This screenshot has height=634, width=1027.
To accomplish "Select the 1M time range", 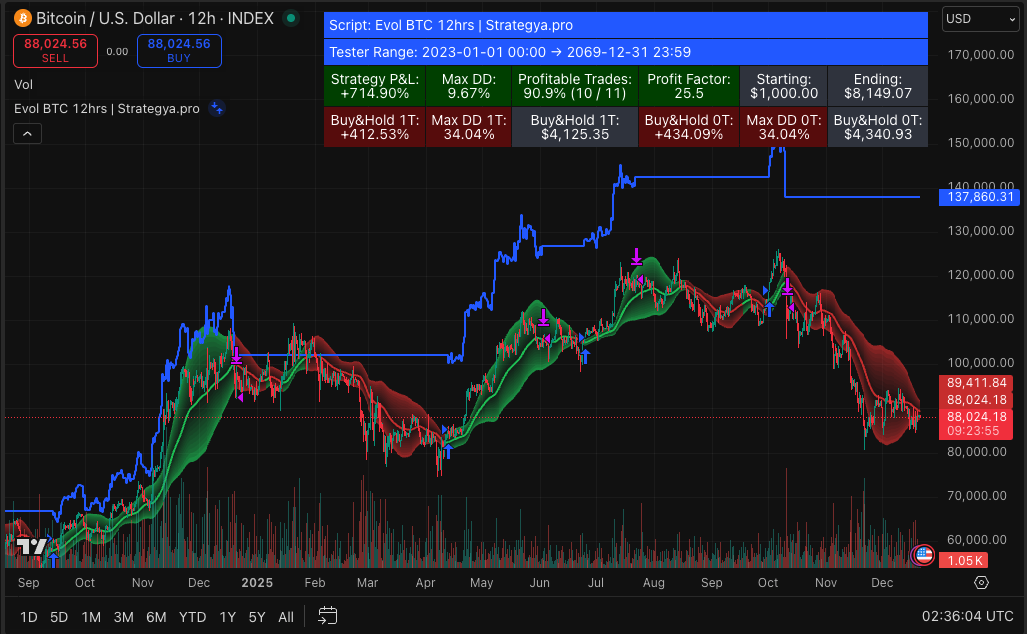I will click(x=91, y=617).
